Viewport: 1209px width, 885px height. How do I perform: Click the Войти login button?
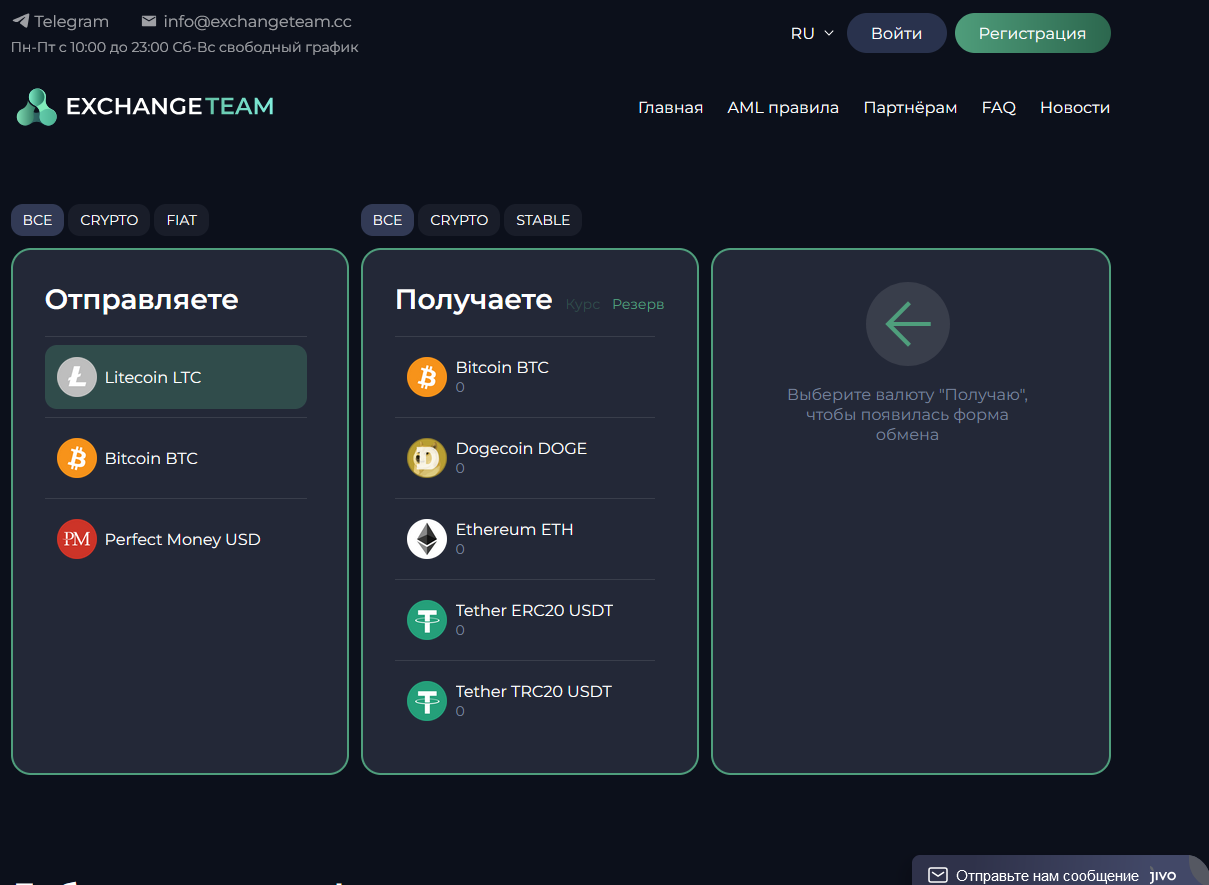[x=896, y=33]
